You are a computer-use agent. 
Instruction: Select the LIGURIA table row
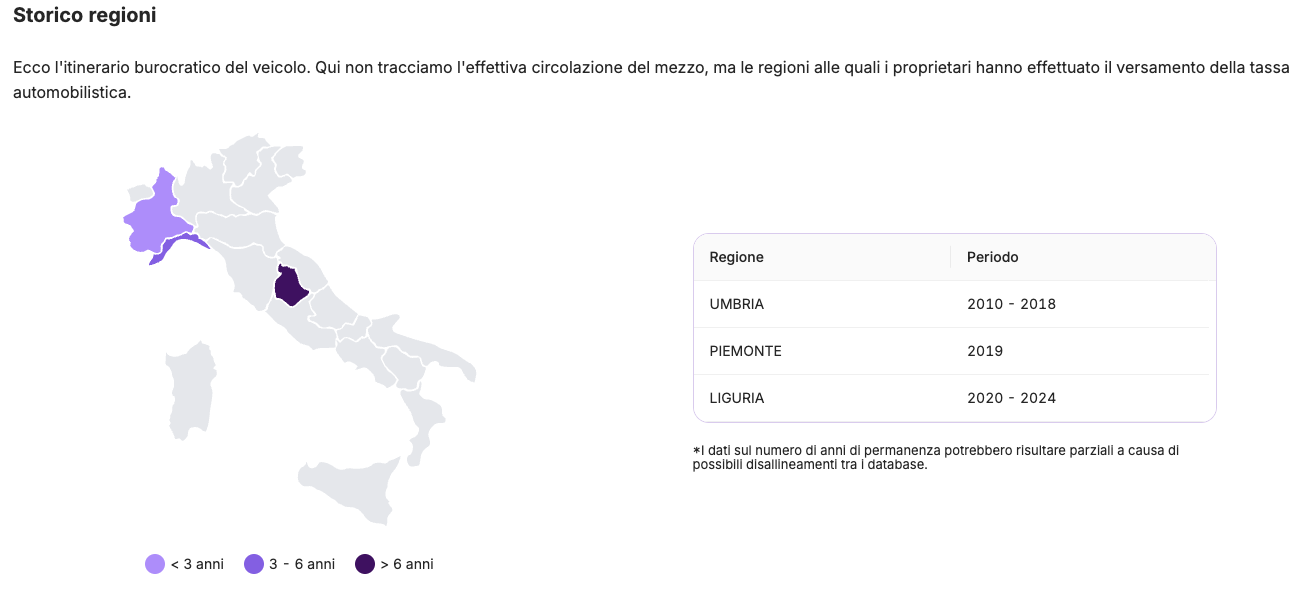click(x=955, y=398)
